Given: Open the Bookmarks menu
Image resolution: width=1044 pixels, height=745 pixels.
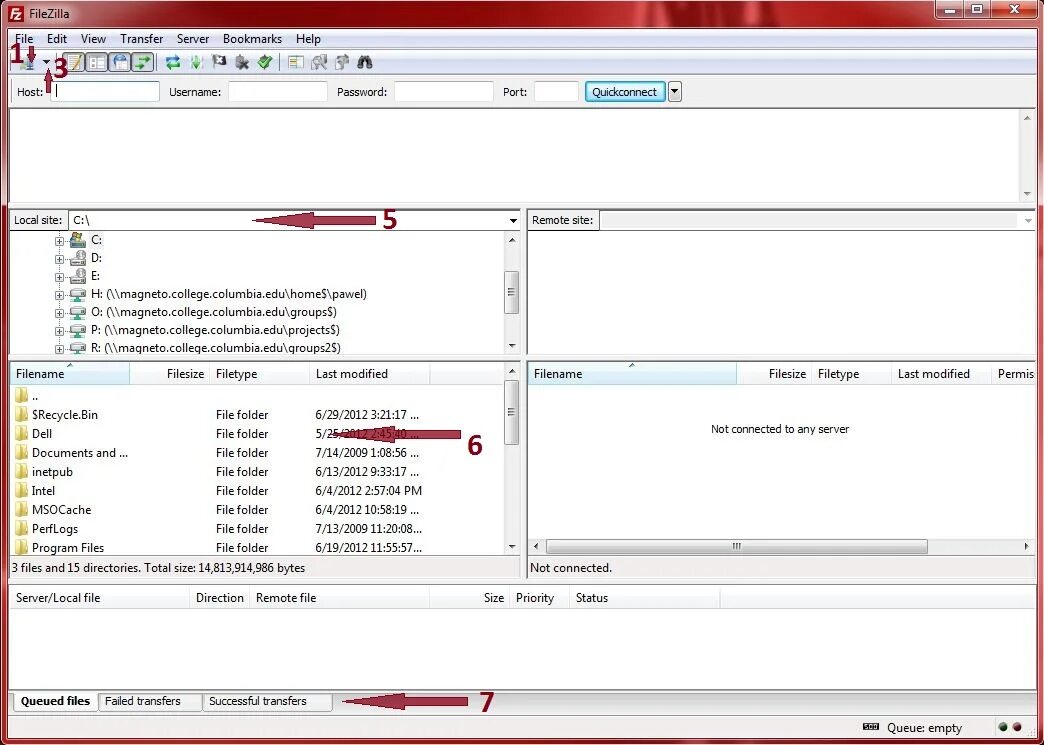Looking at the screenshot, I should (252, 39).
